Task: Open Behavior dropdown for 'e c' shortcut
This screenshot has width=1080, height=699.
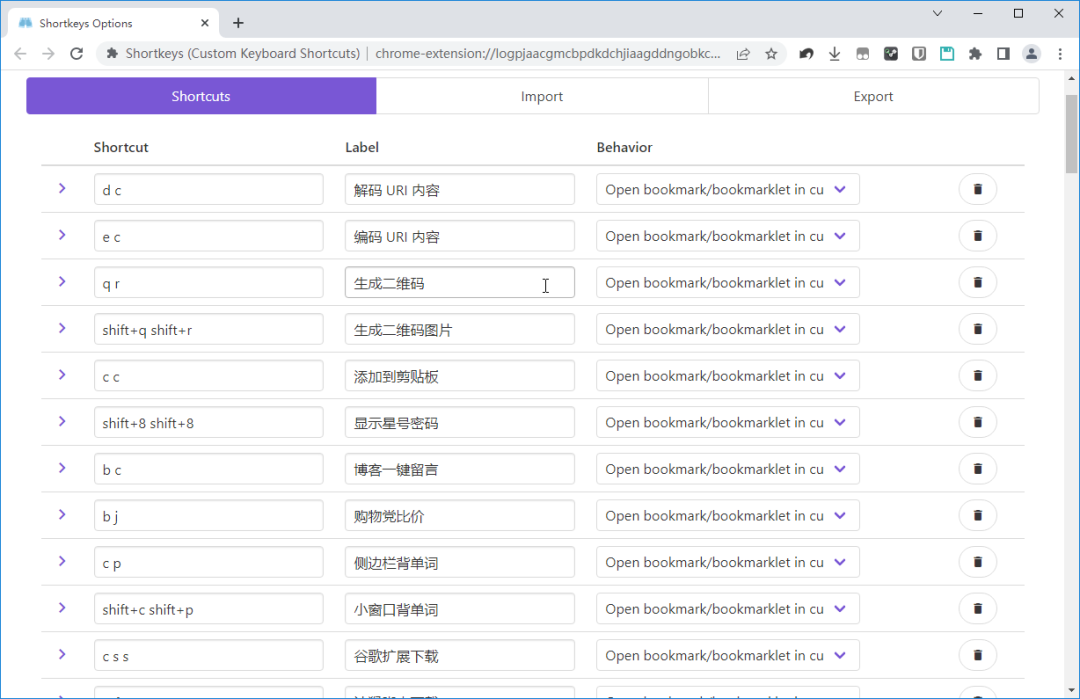Action: pos(727,236)
